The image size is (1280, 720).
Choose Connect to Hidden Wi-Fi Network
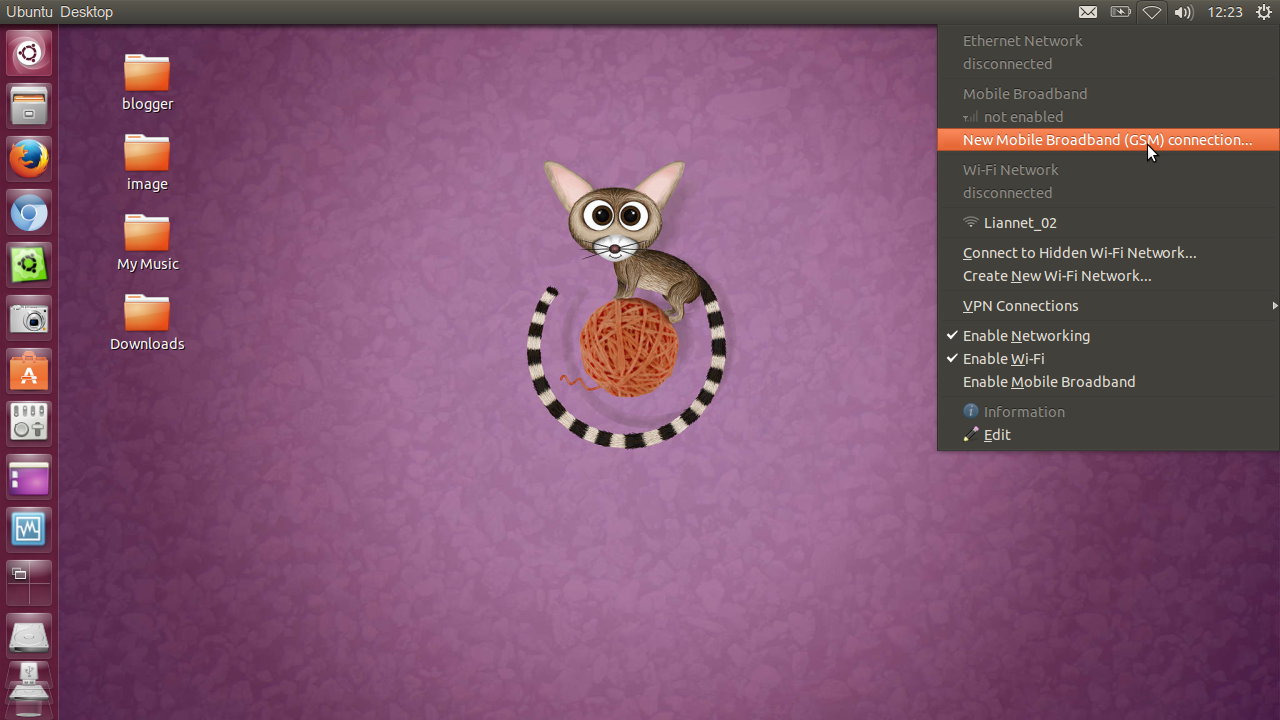[x=1079, y=253]
